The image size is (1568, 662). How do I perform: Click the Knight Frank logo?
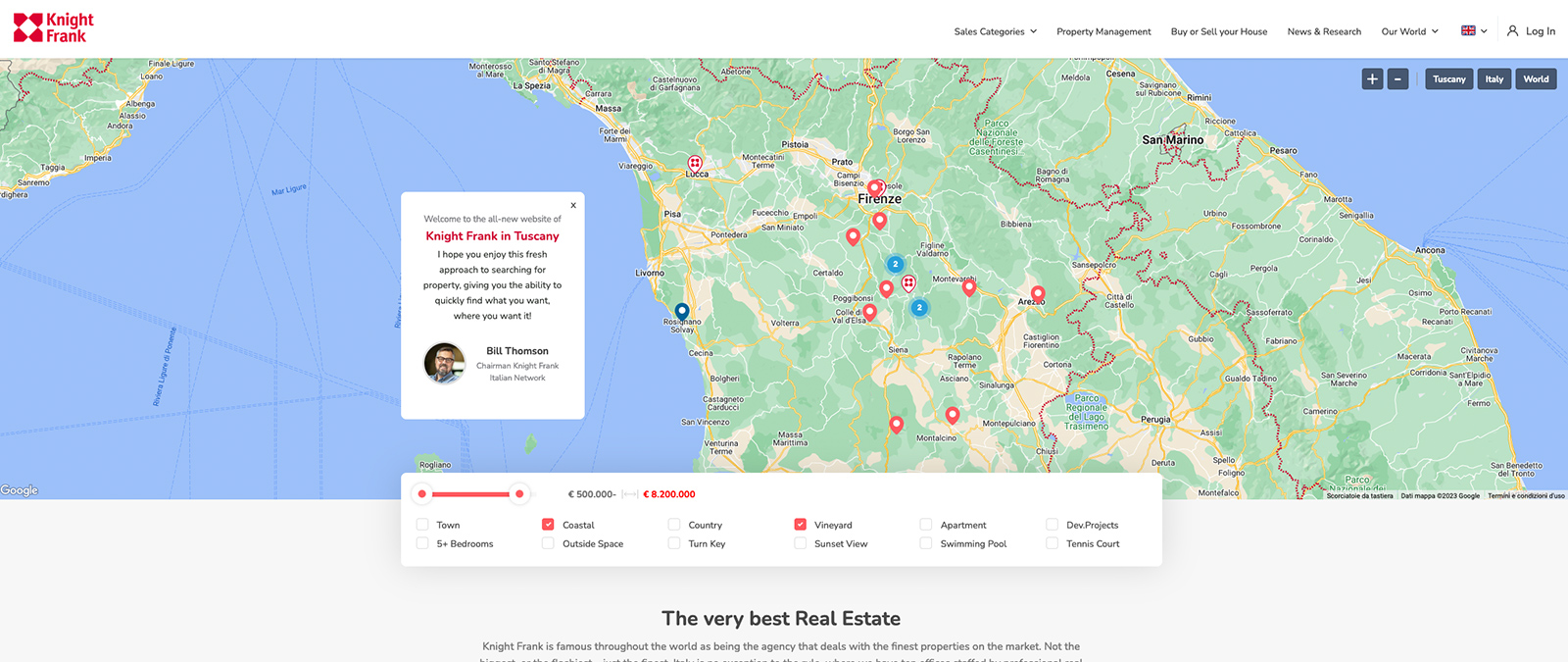(x=54, y=27)
